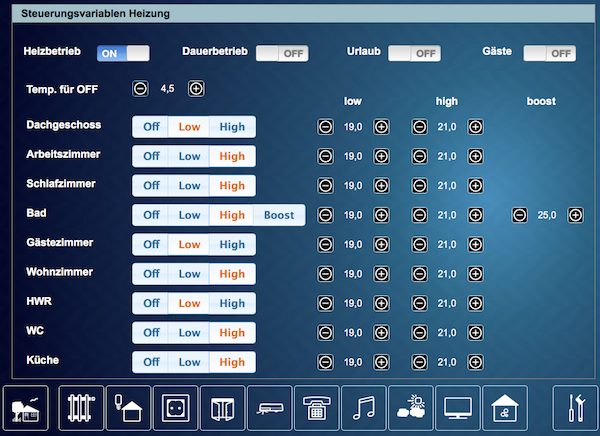Decrease HWR high temperature
600x436 pixels.
tap(419, 303)
